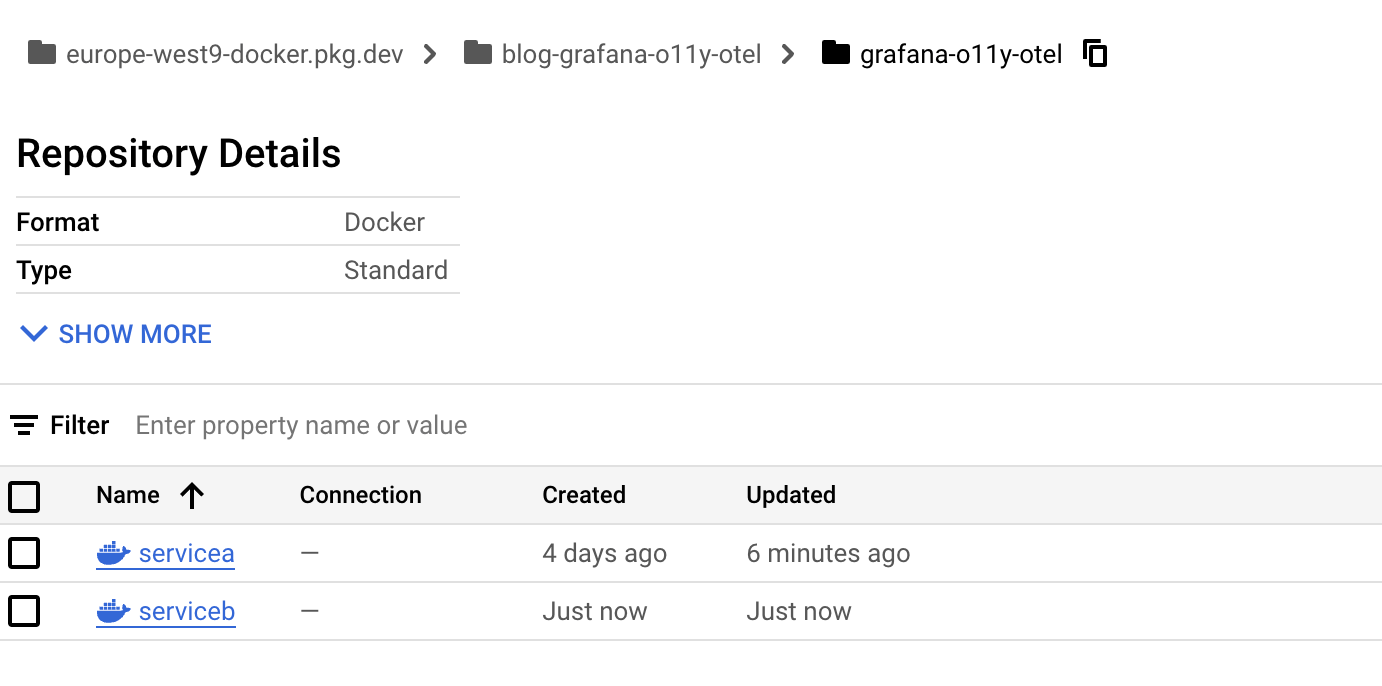Click the Filter list icon
The width and height of the screenshot is (1382, 686).
[x=24, y=425]
